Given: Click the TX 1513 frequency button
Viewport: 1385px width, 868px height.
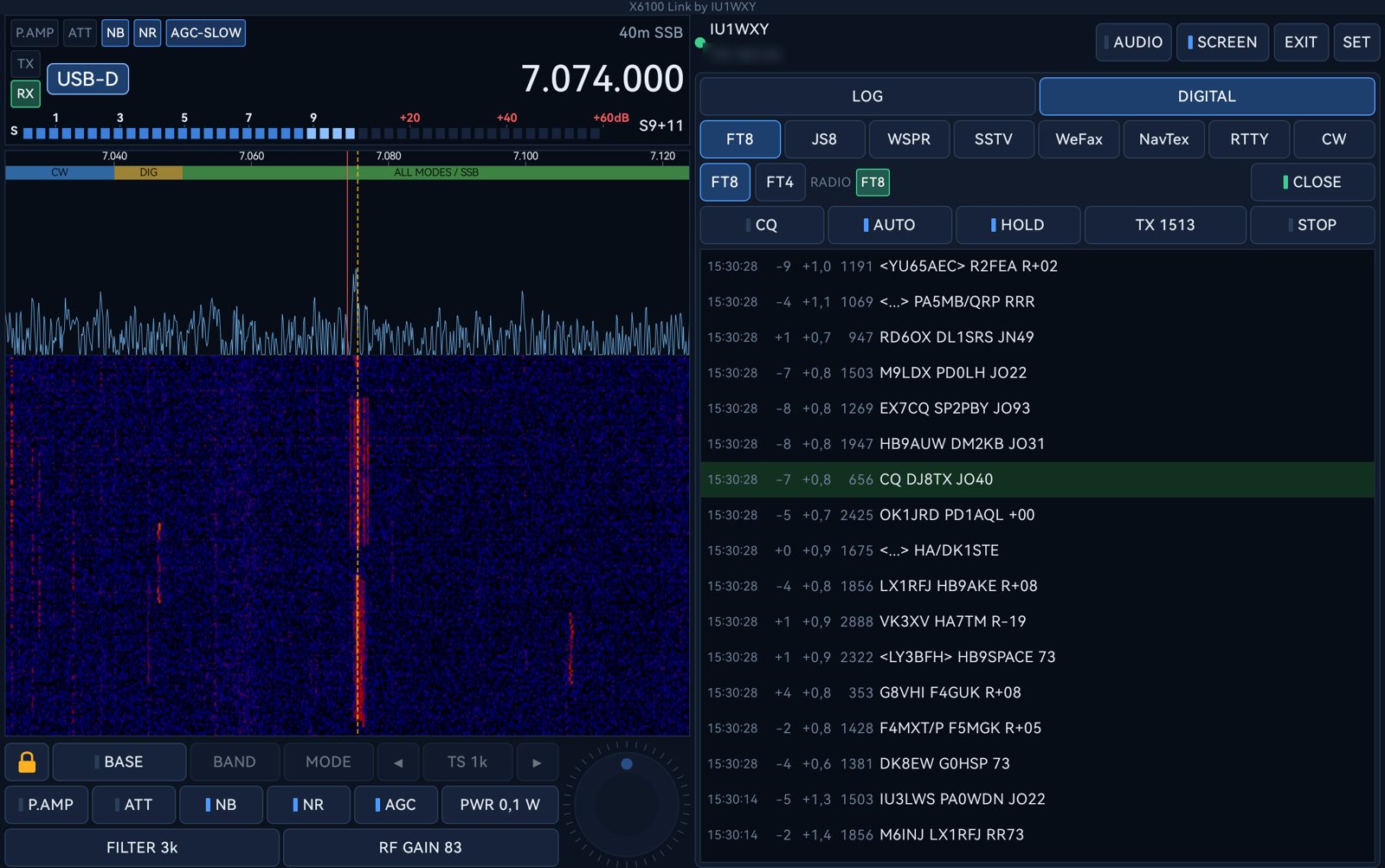Looking at the screenshot, I should pos(1165,224).
